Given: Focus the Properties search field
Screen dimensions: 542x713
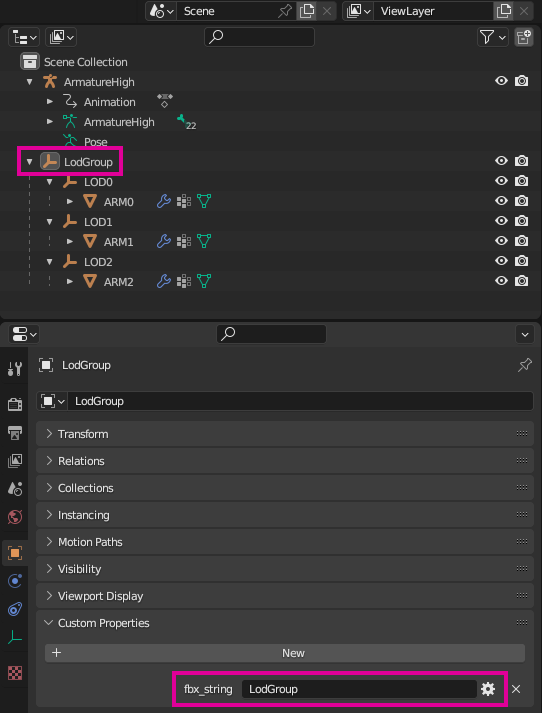Looking at the screenshot, I should coord(271,334).
